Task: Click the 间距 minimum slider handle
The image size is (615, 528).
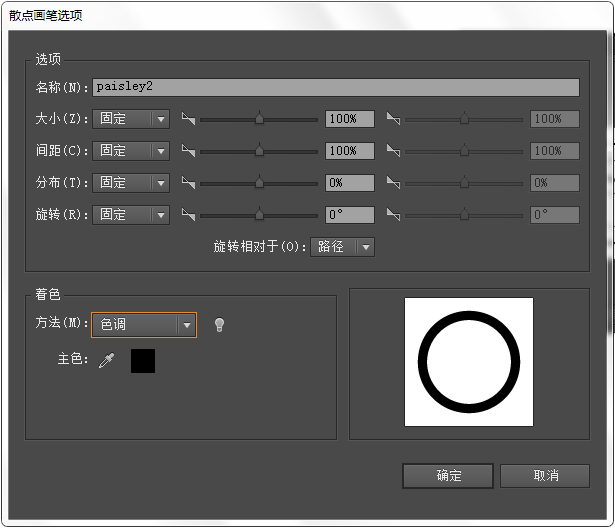Action: pos(259,150)
